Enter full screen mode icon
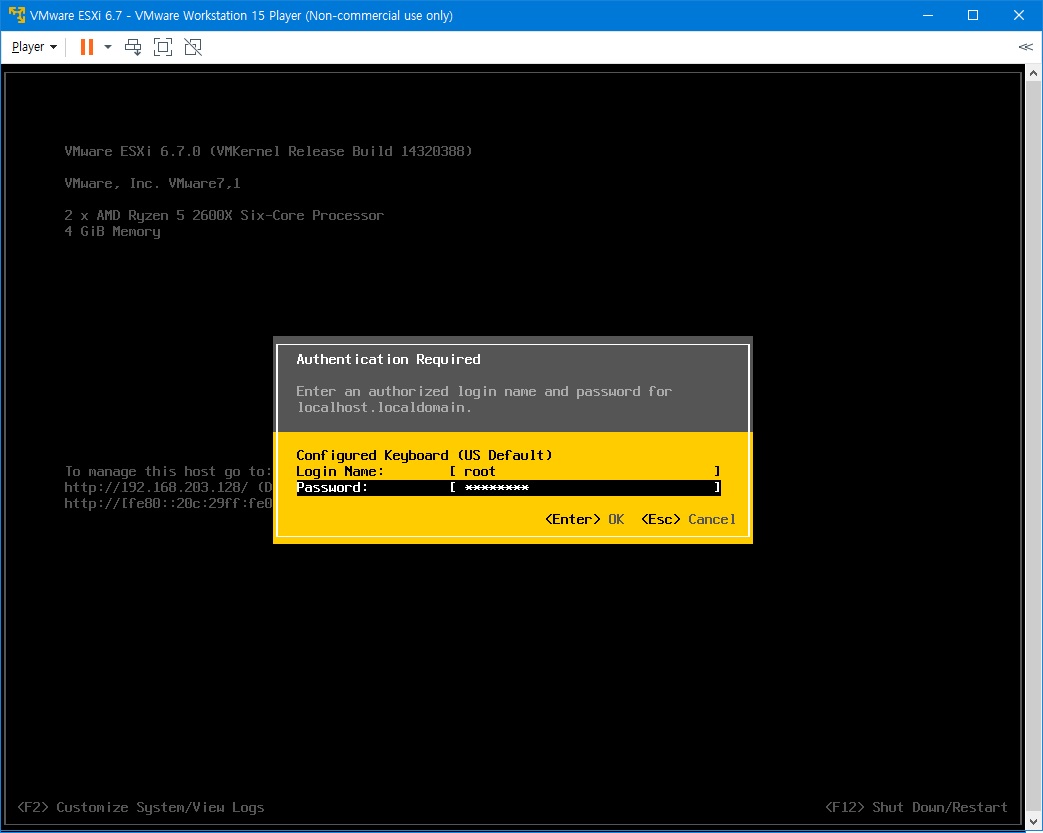 click(x=163, y=47)
